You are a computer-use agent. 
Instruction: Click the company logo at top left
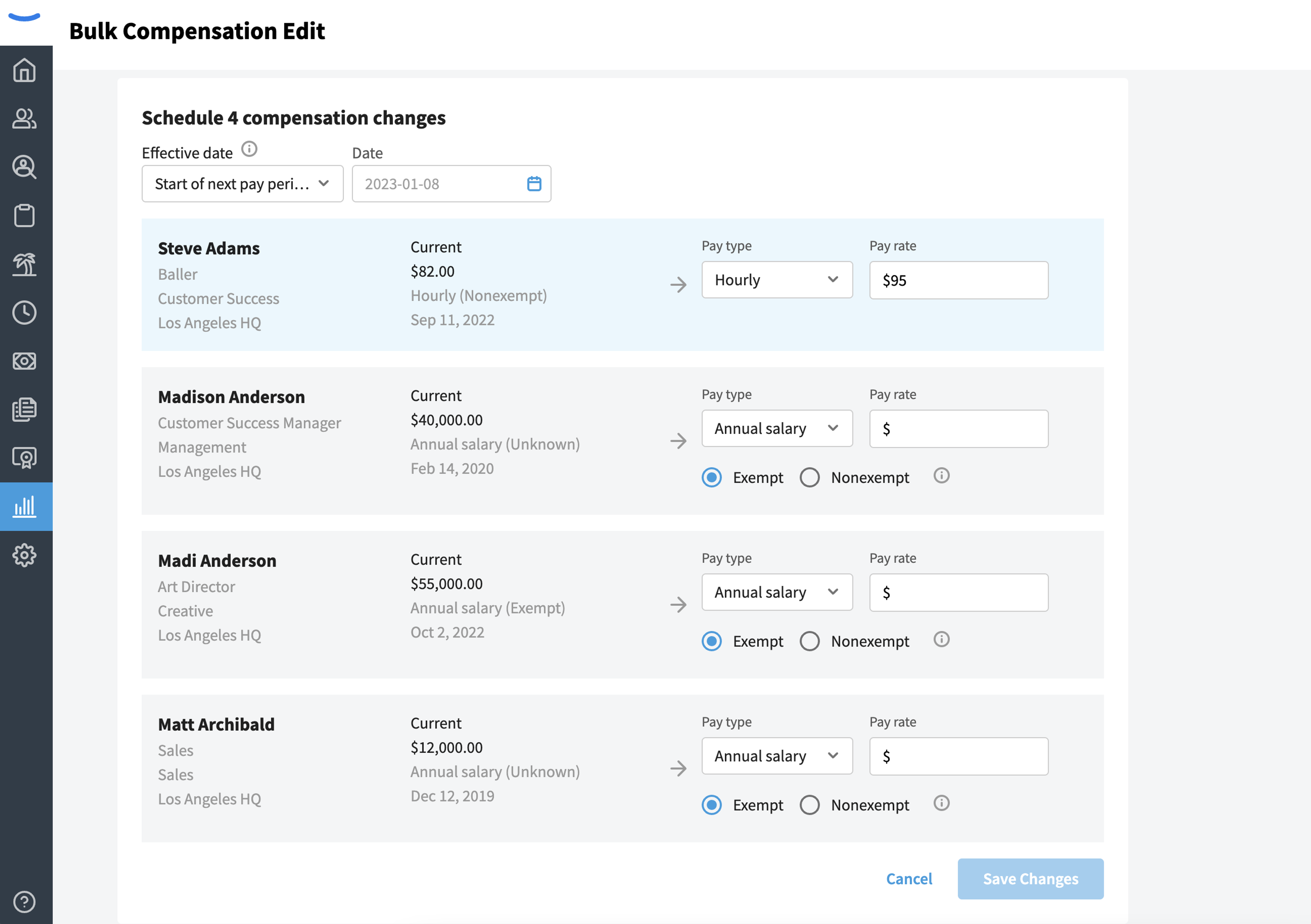25,17
